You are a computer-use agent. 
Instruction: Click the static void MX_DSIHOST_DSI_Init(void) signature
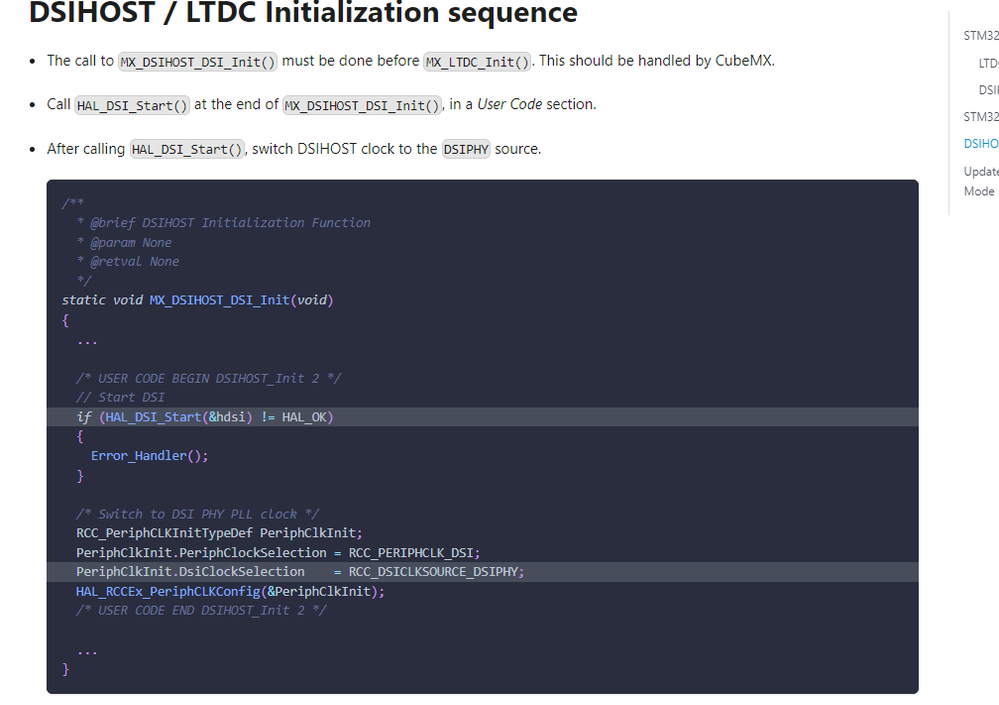197,300
